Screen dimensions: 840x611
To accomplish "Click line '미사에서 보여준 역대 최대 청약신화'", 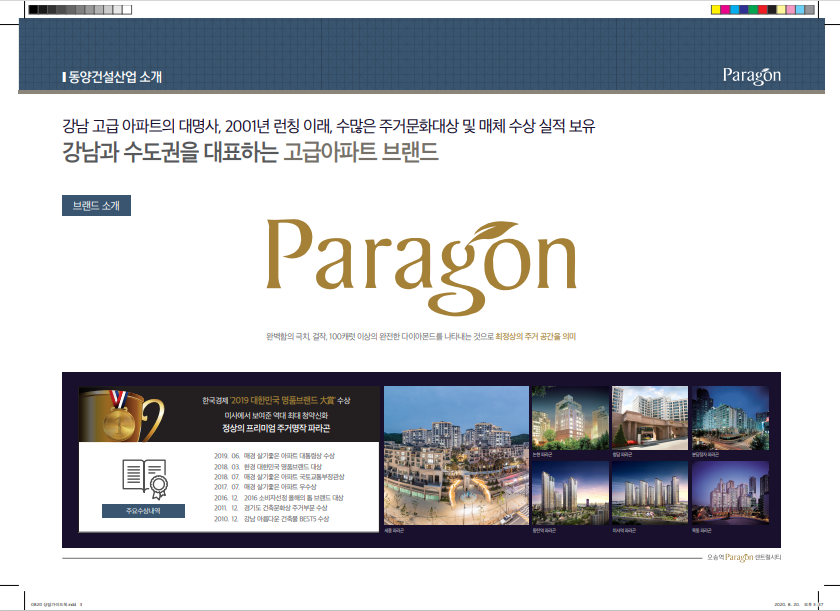I will [276, 416].
